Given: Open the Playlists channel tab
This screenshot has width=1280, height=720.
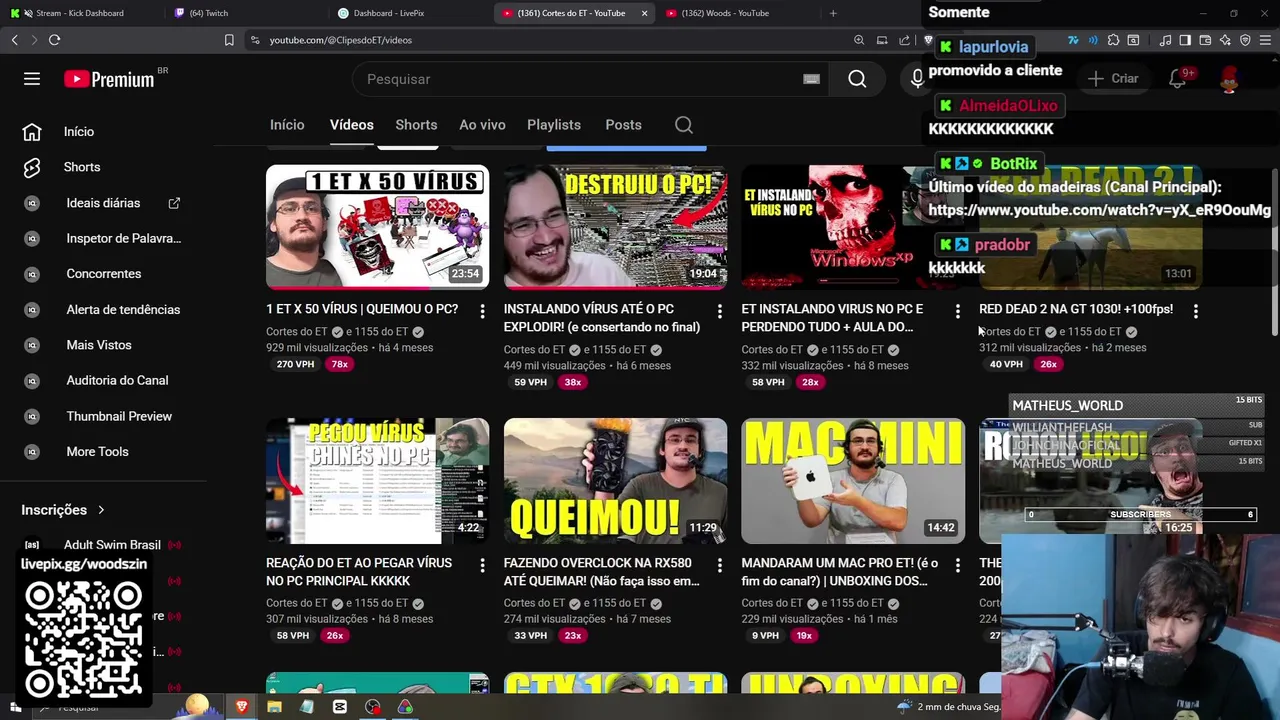Looking at the screenshot, I should [554, 125].
